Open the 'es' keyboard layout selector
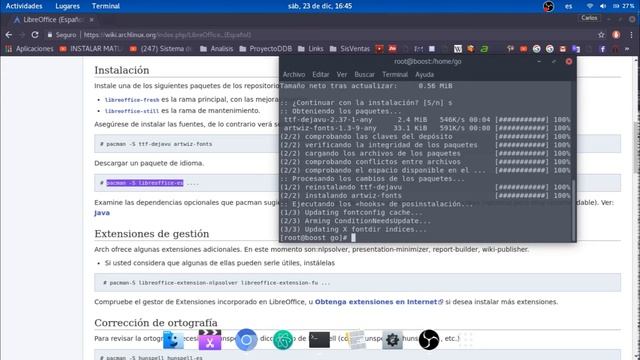The width and height of the screenshot is (640, 360). pyautogui.click(x=568, y=6)
